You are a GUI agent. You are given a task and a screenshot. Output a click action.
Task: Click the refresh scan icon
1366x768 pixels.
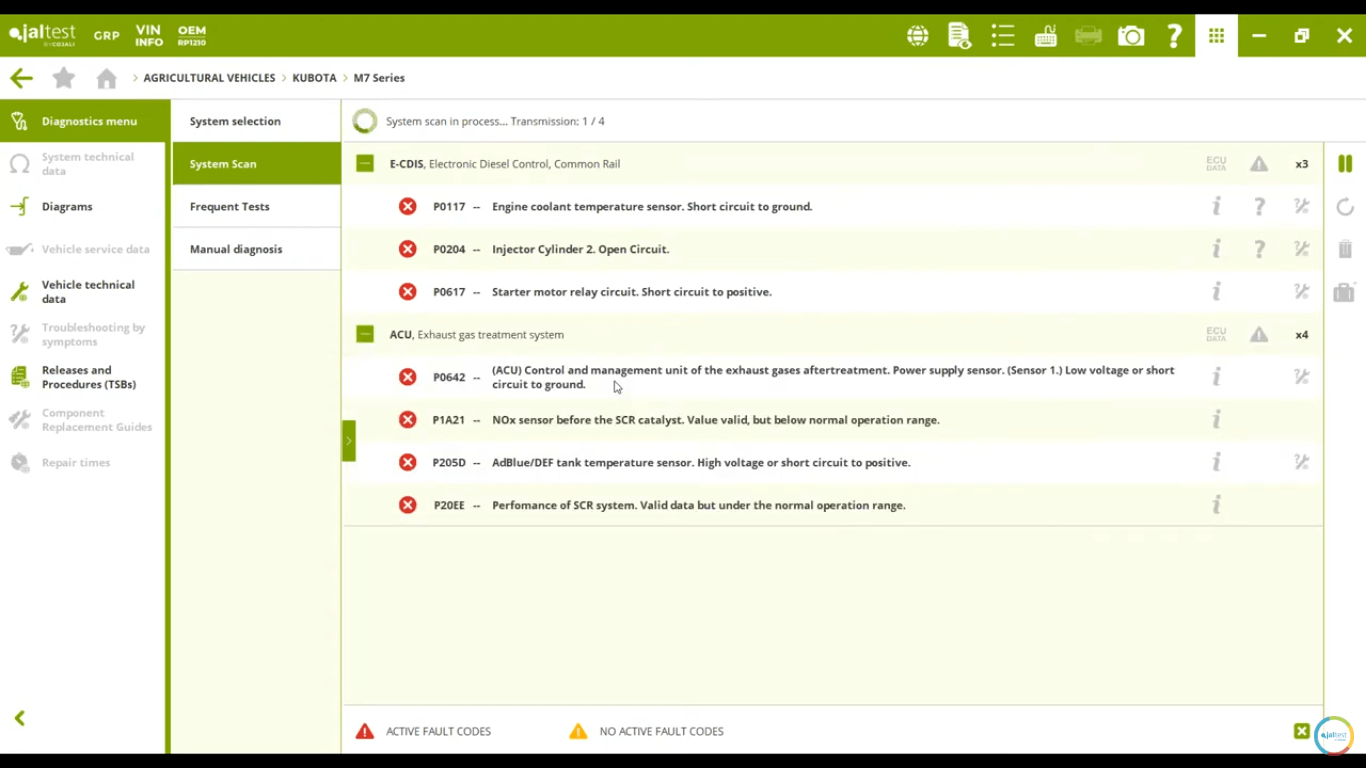pos(1345,207)
